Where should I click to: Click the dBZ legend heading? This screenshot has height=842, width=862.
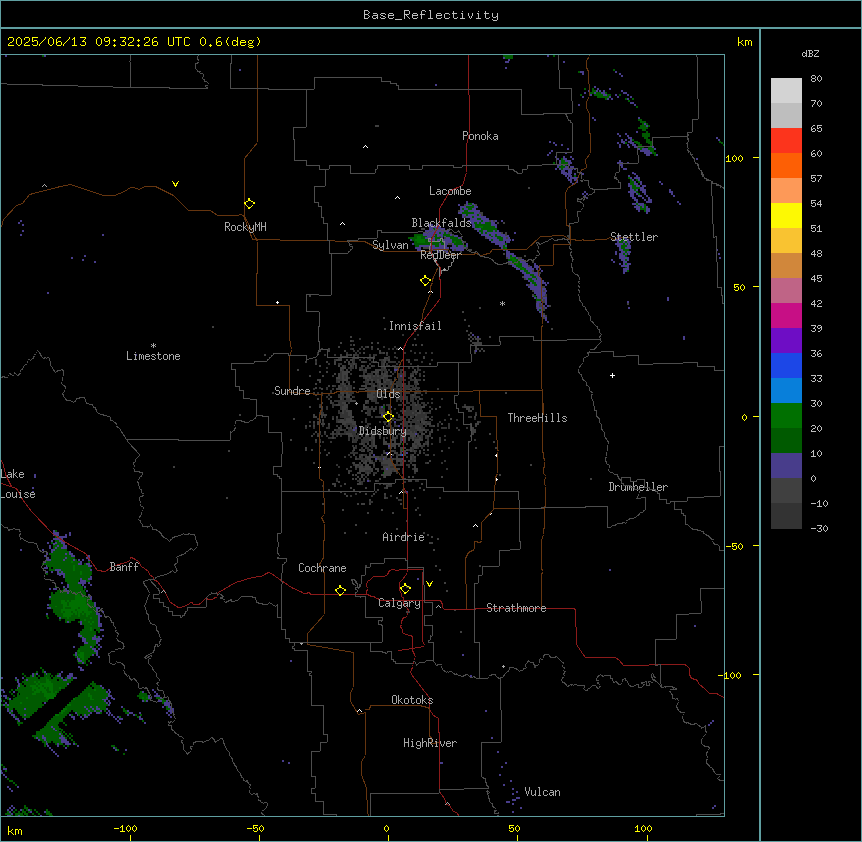(810, 53)
